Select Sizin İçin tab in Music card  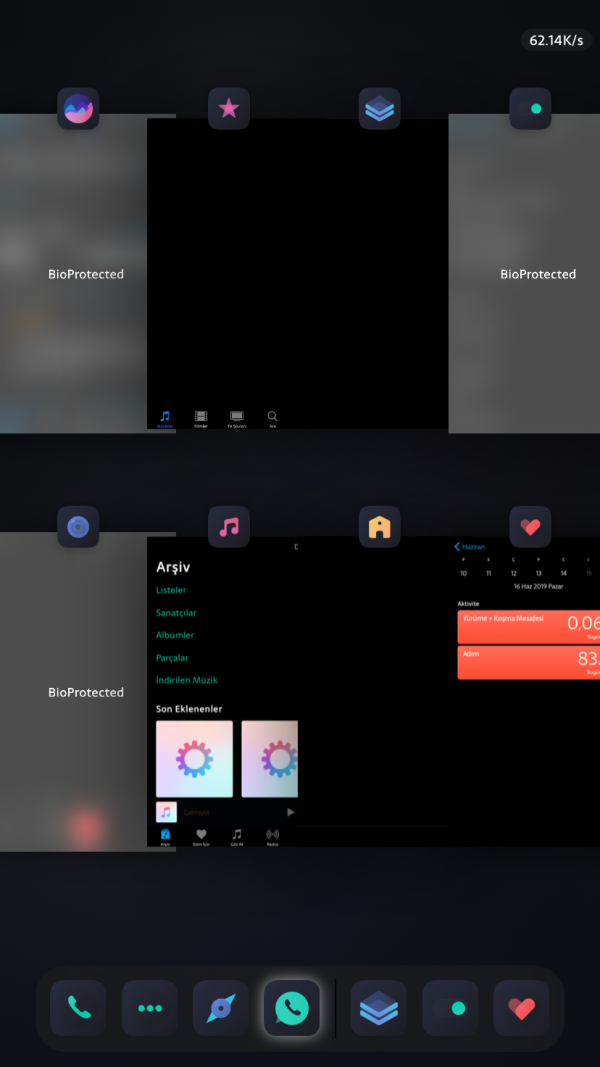[201, 837]
